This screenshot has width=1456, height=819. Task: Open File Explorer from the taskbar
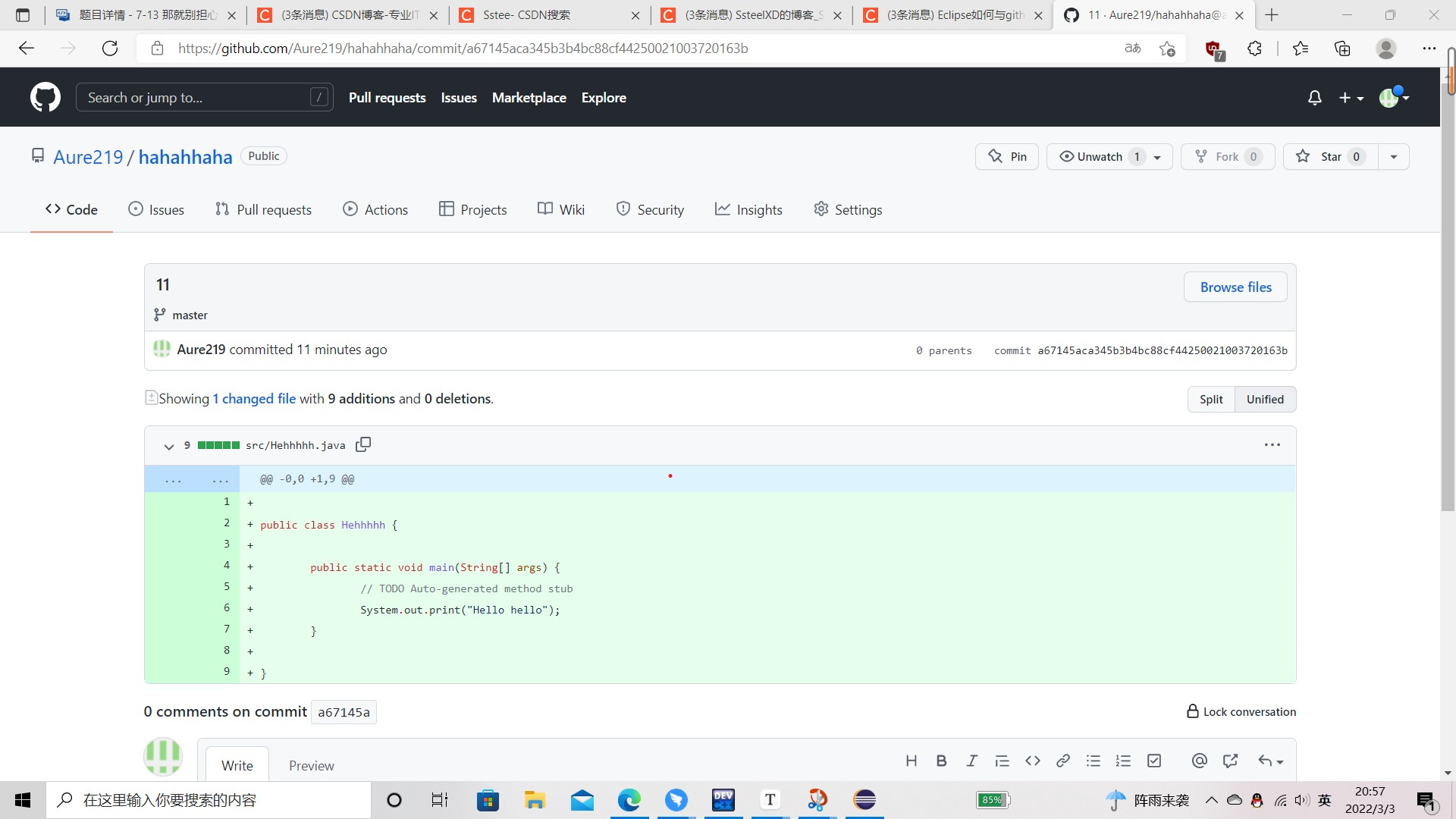pyautogui.click(x=535, y=799)
